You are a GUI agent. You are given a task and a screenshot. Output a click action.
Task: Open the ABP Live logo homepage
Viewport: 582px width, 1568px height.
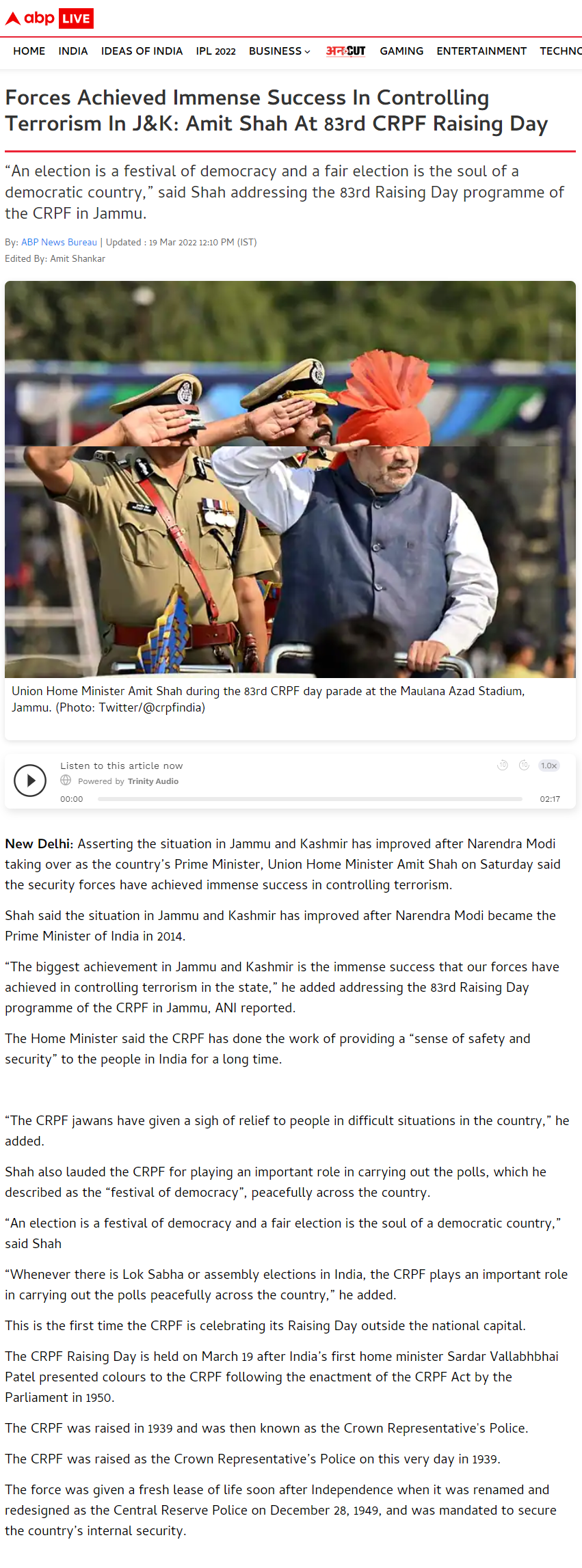49,18
